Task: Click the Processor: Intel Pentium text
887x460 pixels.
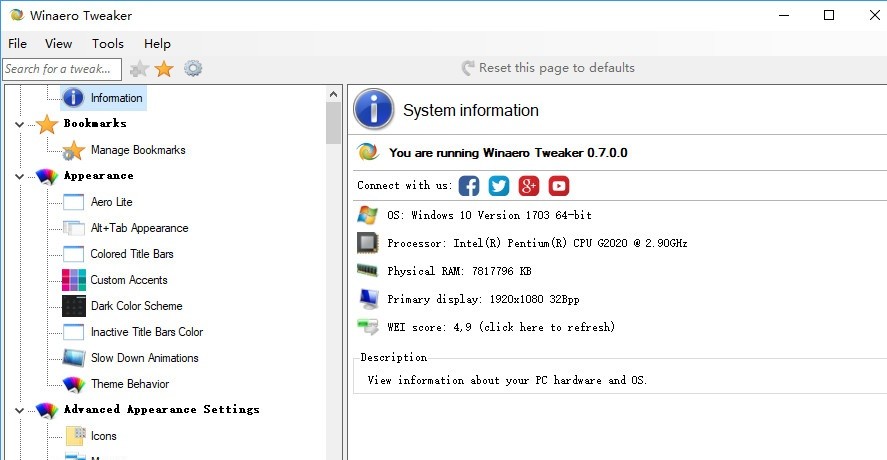Action: (x=537, y=243)
